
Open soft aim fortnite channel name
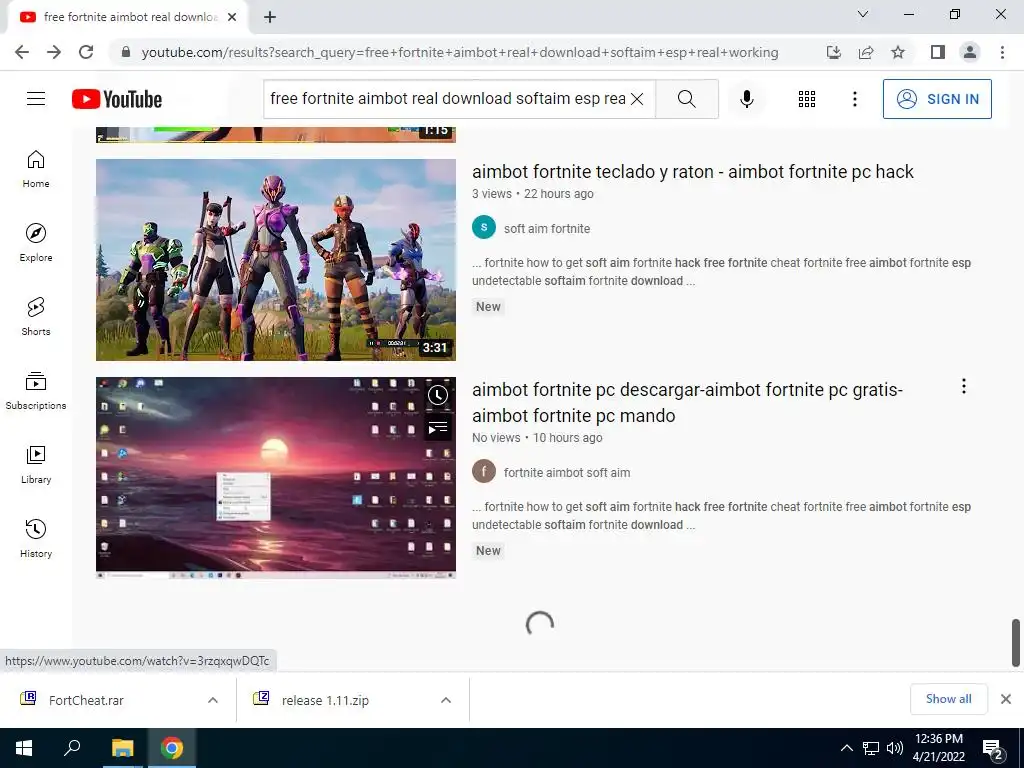[547, 229]
